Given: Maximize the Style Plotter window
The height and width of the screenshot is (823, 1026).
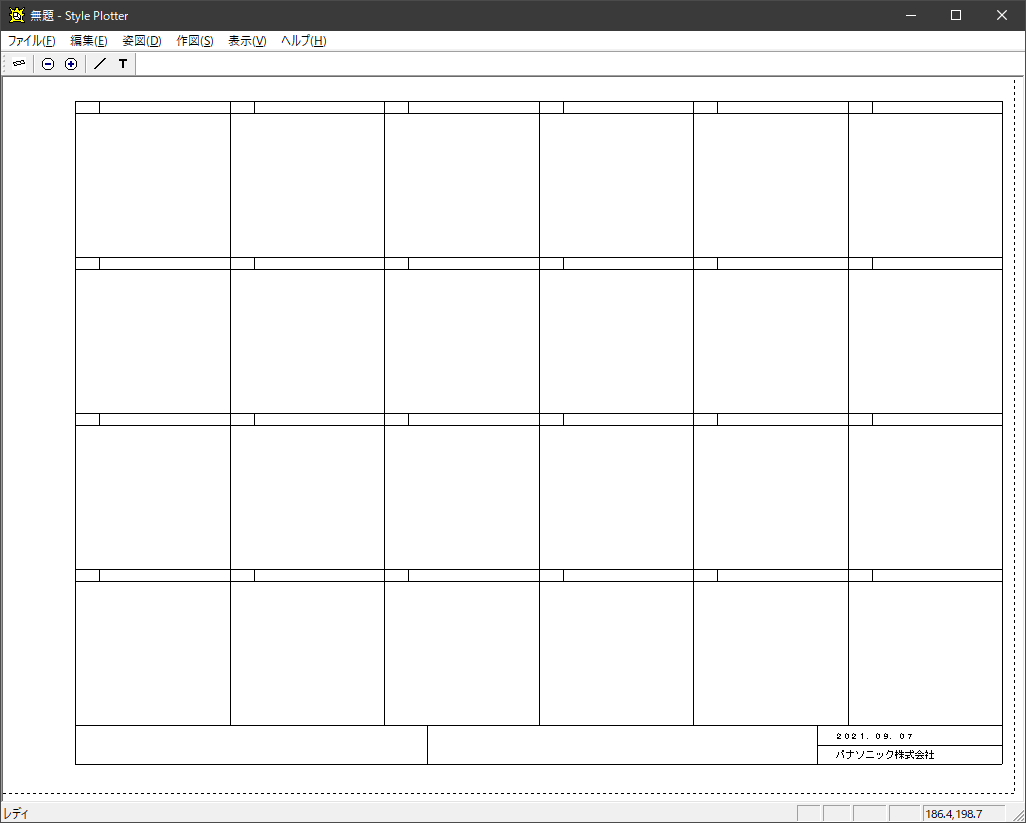Looking at the screenshot, I should [956, 15].
